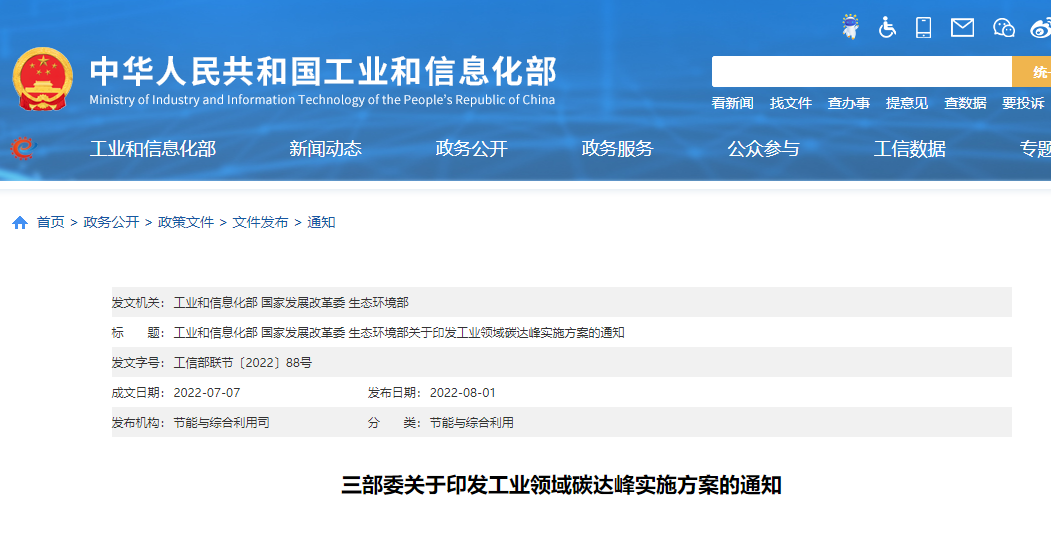Viewport: 1051px width, 534px height.
Task: Open the mobile phone version icon
Action: pos(924,27)
